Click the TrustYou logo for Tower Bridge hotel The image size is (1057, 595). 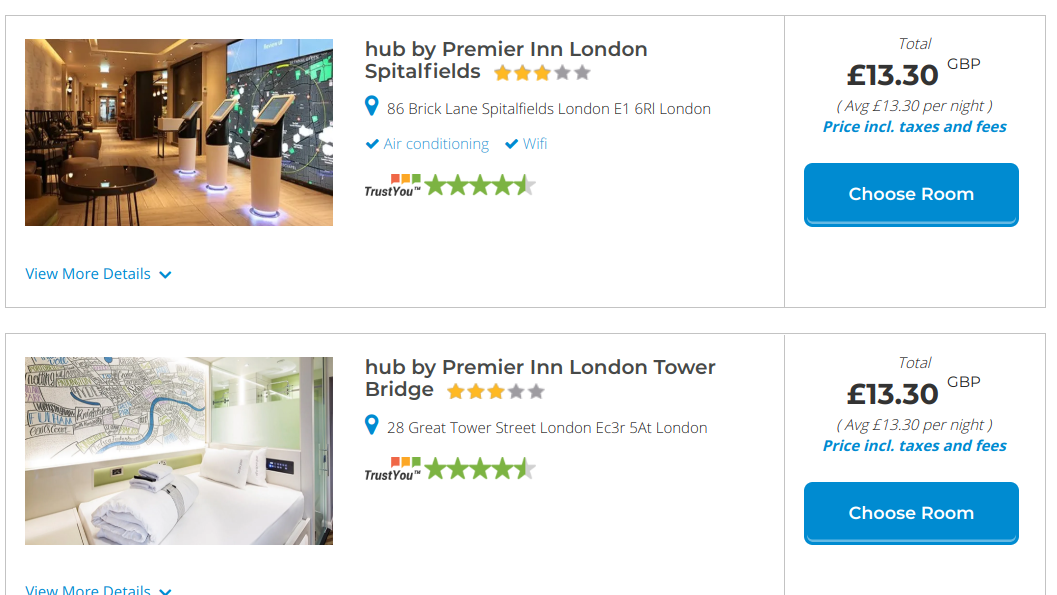(392, 468)
